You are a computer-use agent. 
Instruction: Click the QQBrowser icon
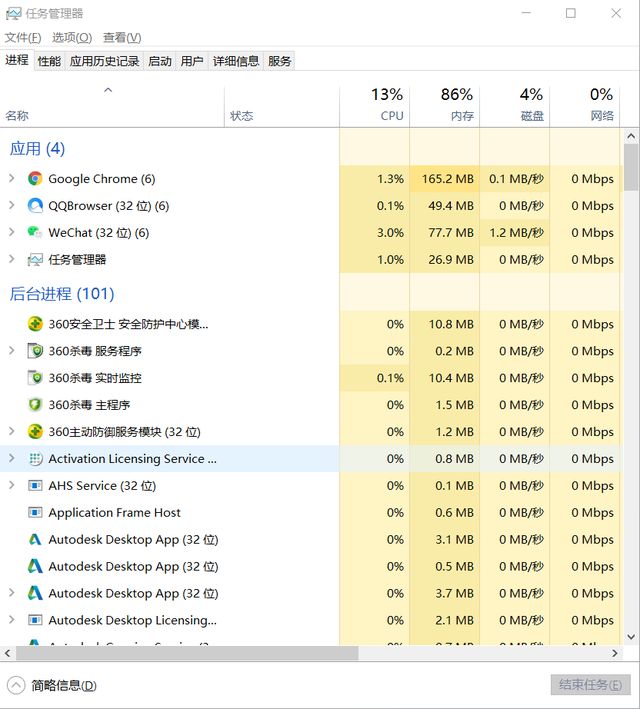(x=35, y=206)
